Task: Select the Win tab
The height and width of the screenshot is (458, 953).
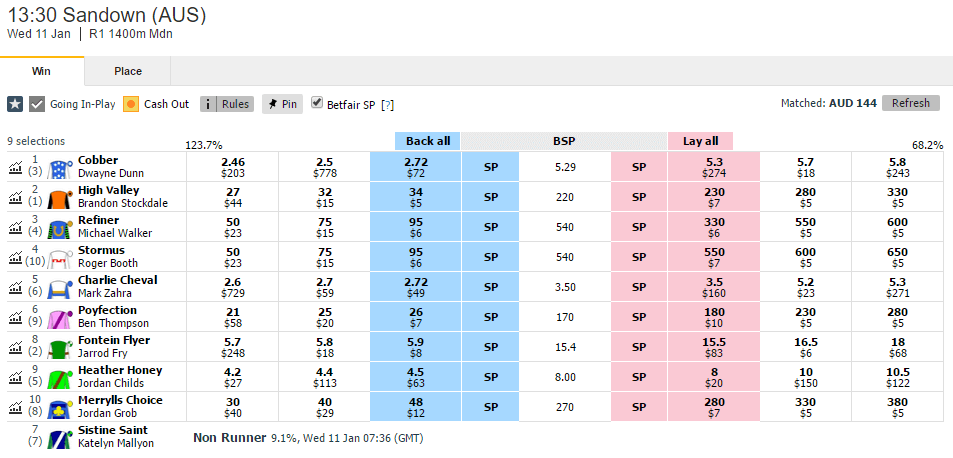Action: 41,71
